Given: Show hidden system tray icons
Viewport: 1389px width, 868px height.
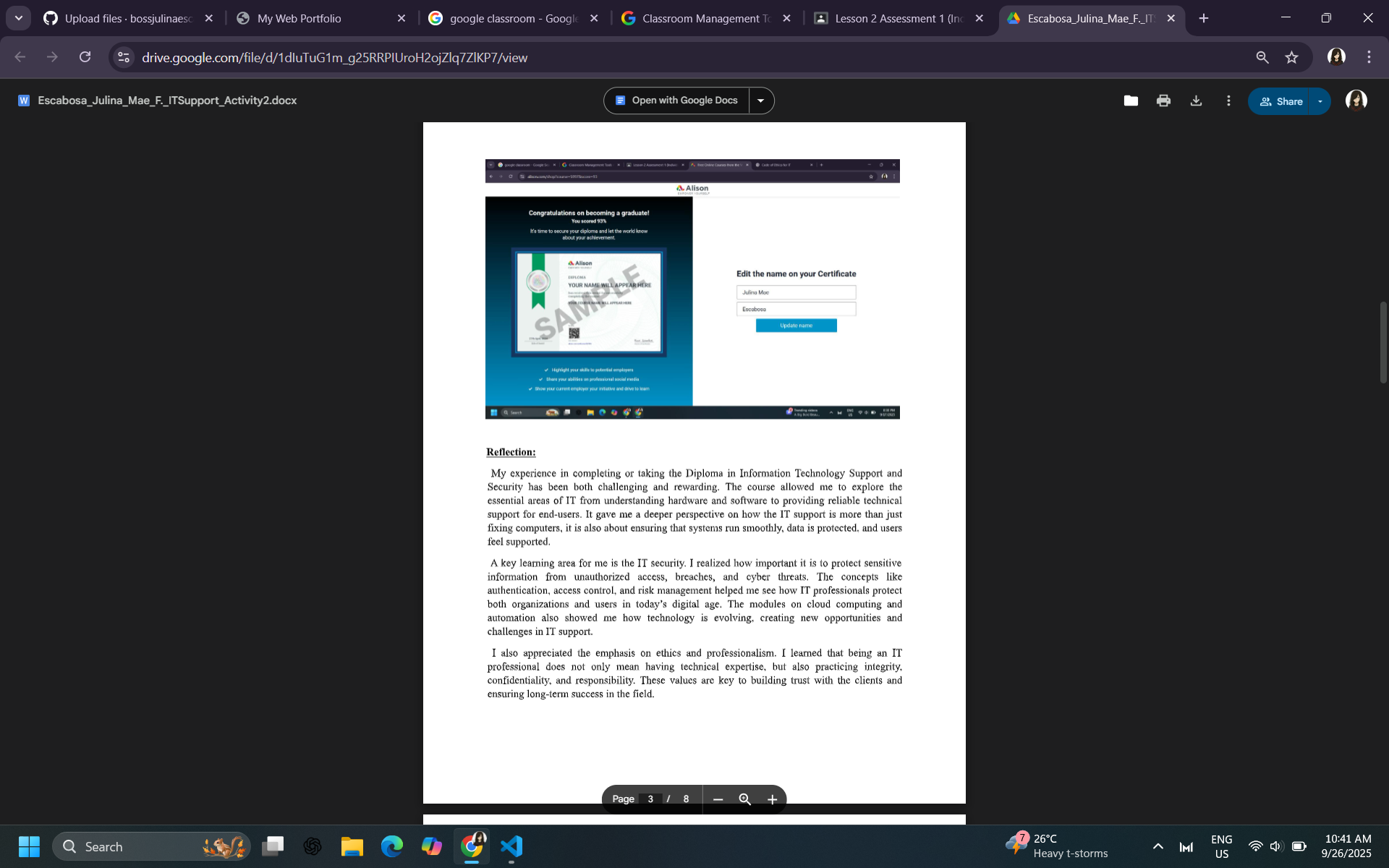Looking at the screenshot, I should (x=1157, y=846).
